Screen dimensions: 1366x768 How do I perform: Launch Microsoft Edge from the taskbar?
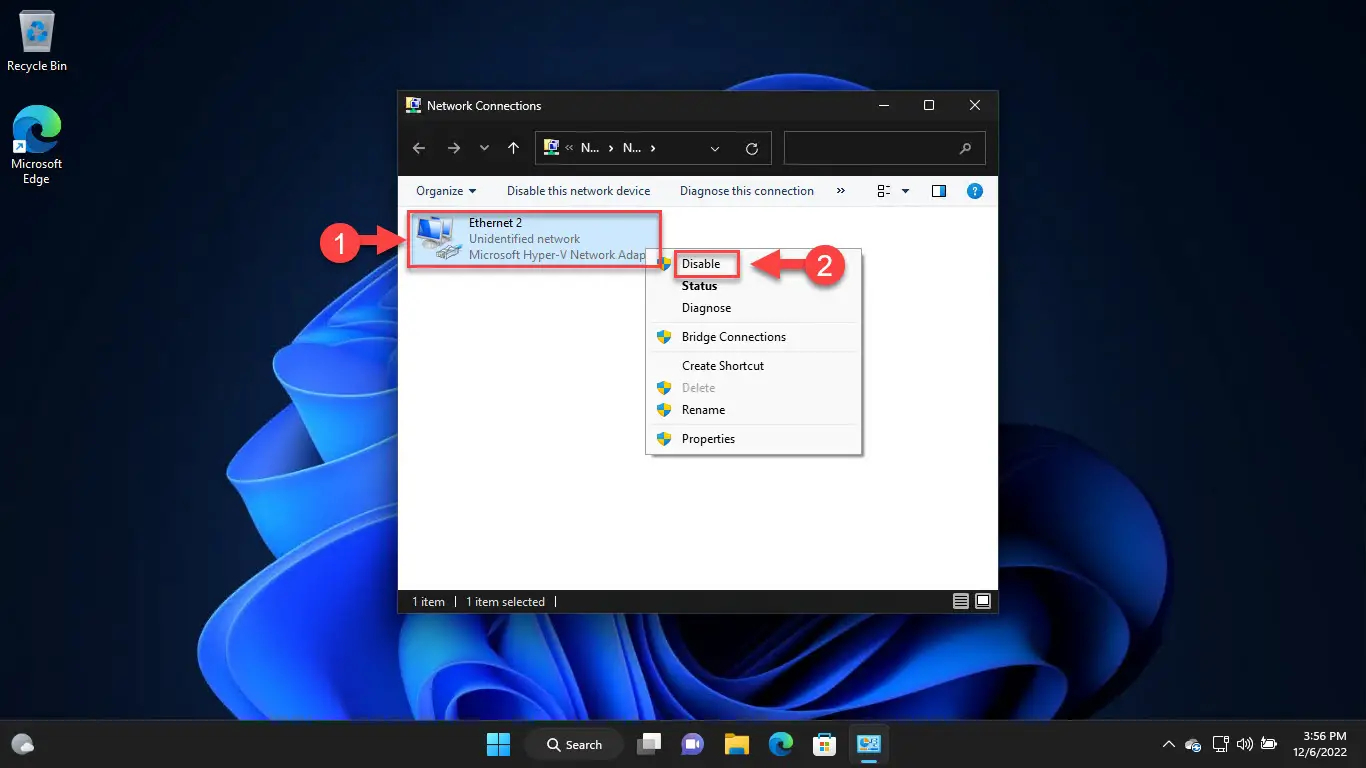781,744
